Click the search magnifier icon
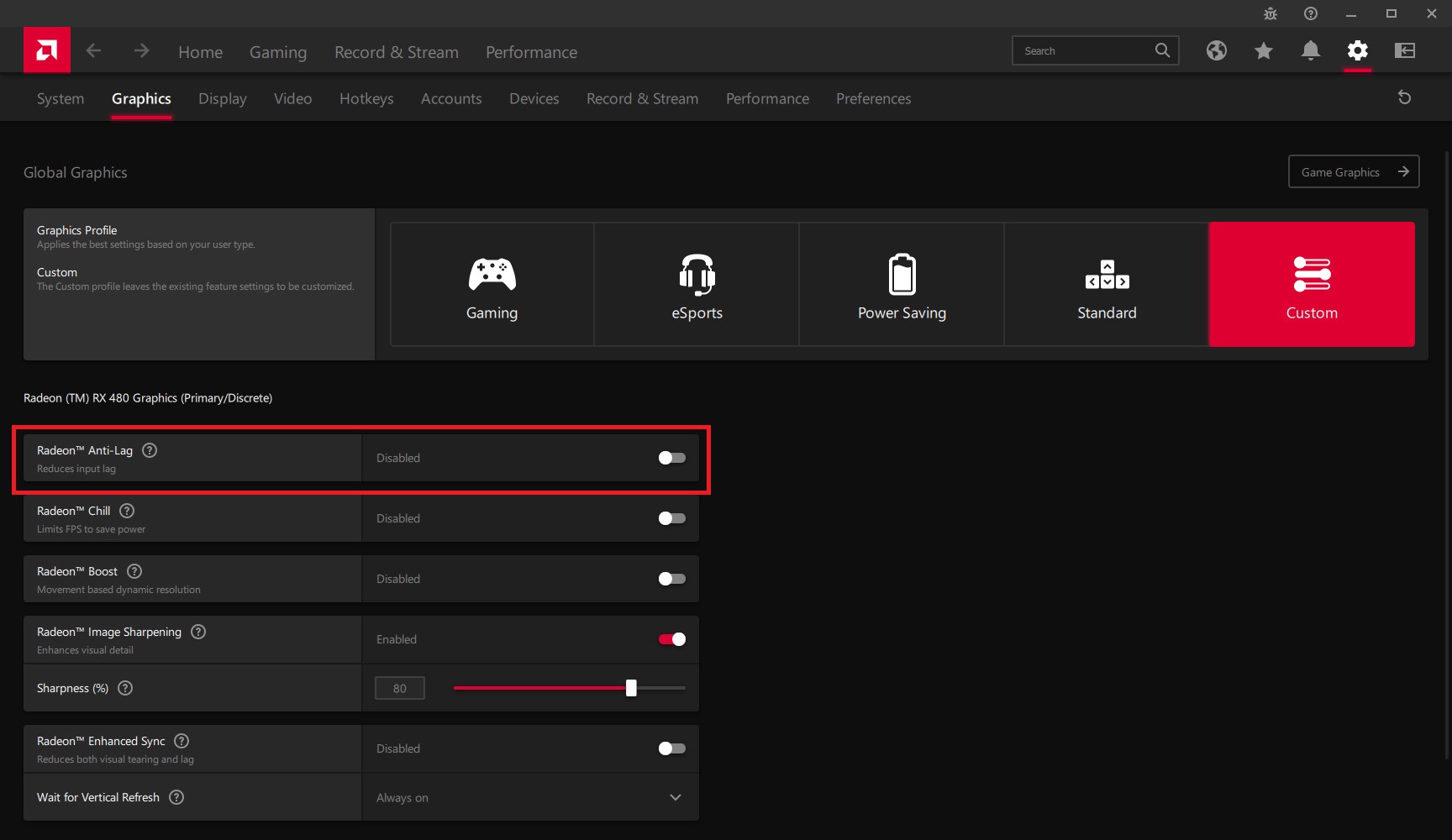The width and height of the screenshot is (1452, 840). click(x=1162, y=50)
